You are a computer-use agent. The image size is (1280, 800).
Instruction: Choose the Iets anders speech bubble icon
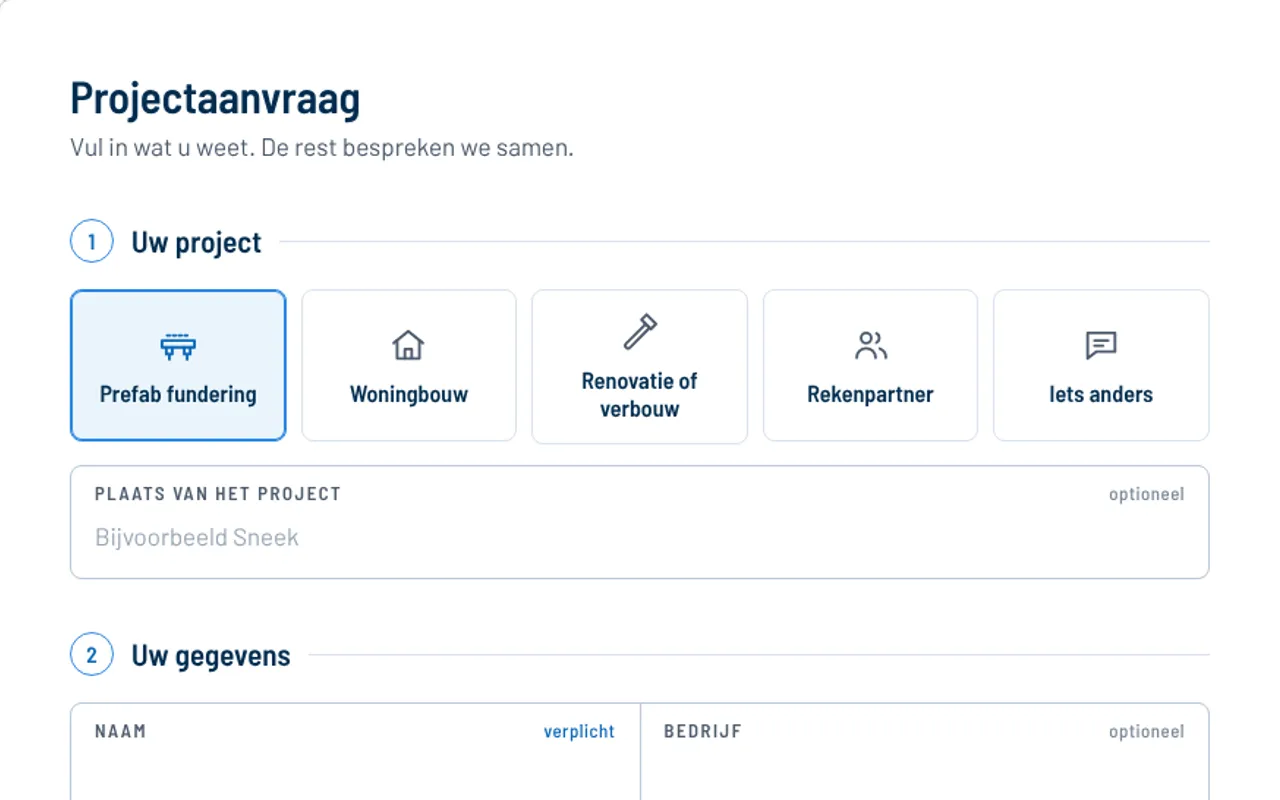1101,346
